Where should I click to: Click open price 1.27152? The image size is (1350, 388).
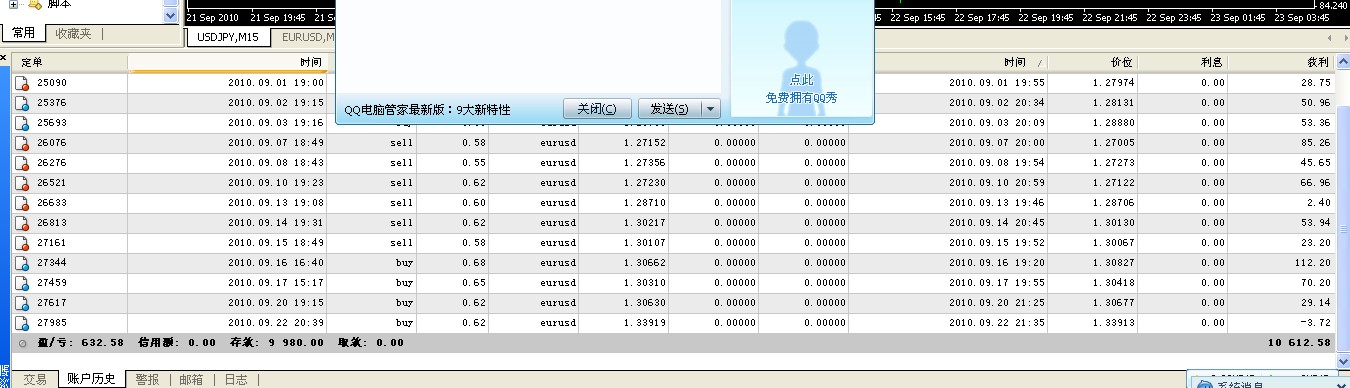[x=646, y=143]
